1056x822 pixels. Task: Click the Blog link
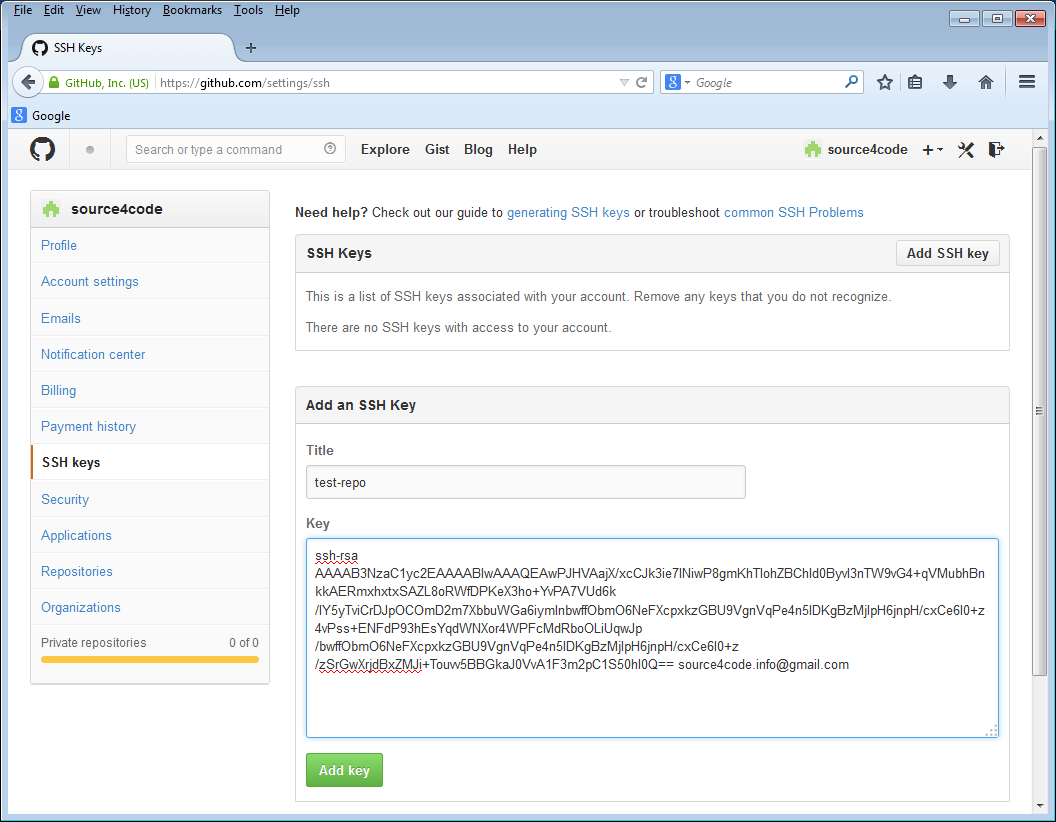click(x=478, y=149)
